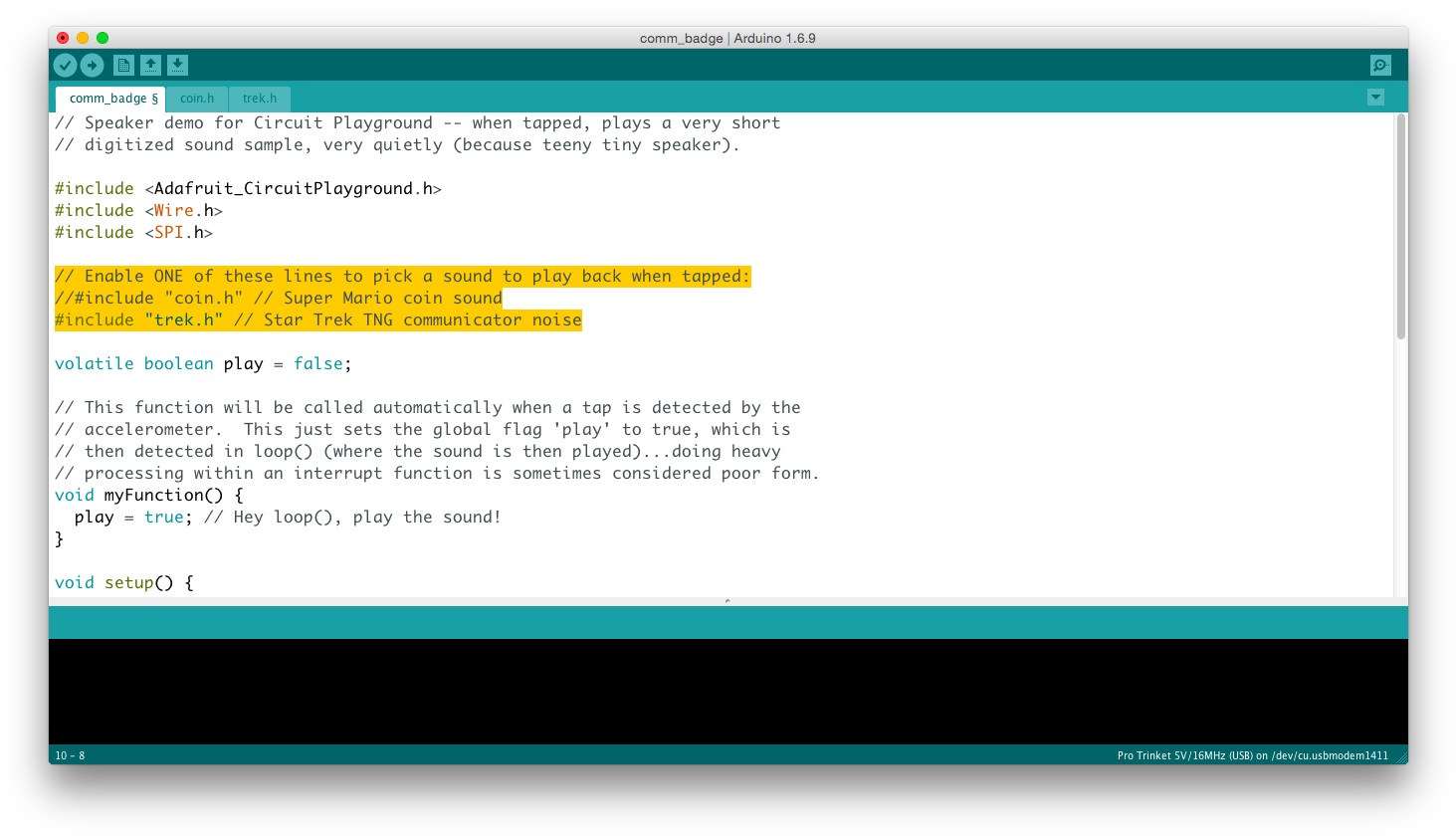Click the editor vertical scrollbar thumb
Screen dimensions: 1456x838
[1401, 227]
